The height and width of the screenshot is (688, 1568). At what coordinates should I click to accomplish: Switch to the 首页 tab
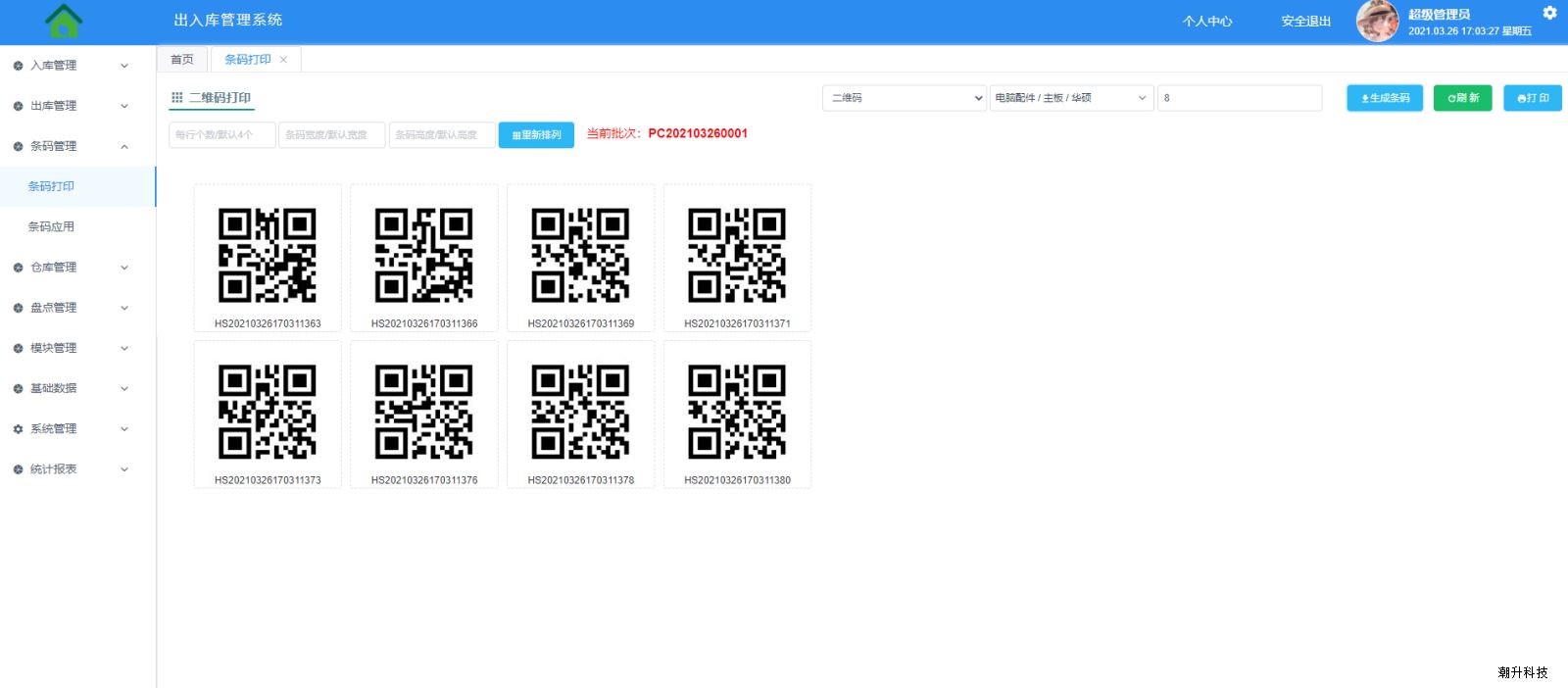[182, 60]
